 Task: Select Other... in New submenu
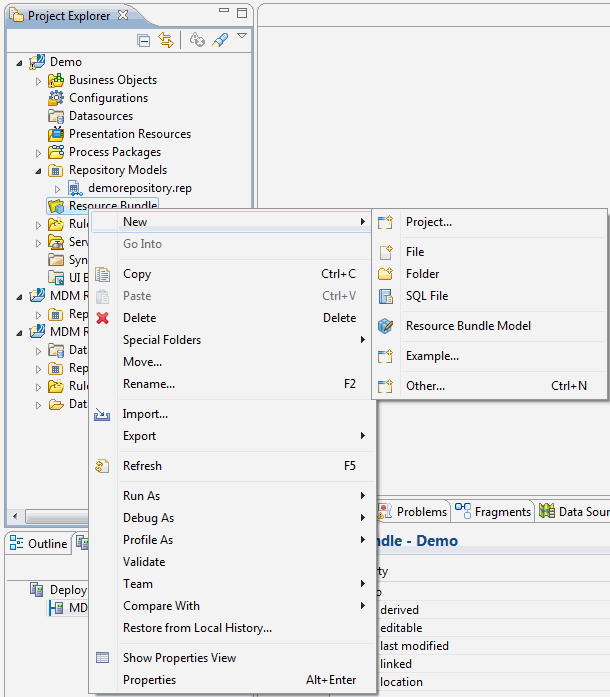click(x=489, y=386)
